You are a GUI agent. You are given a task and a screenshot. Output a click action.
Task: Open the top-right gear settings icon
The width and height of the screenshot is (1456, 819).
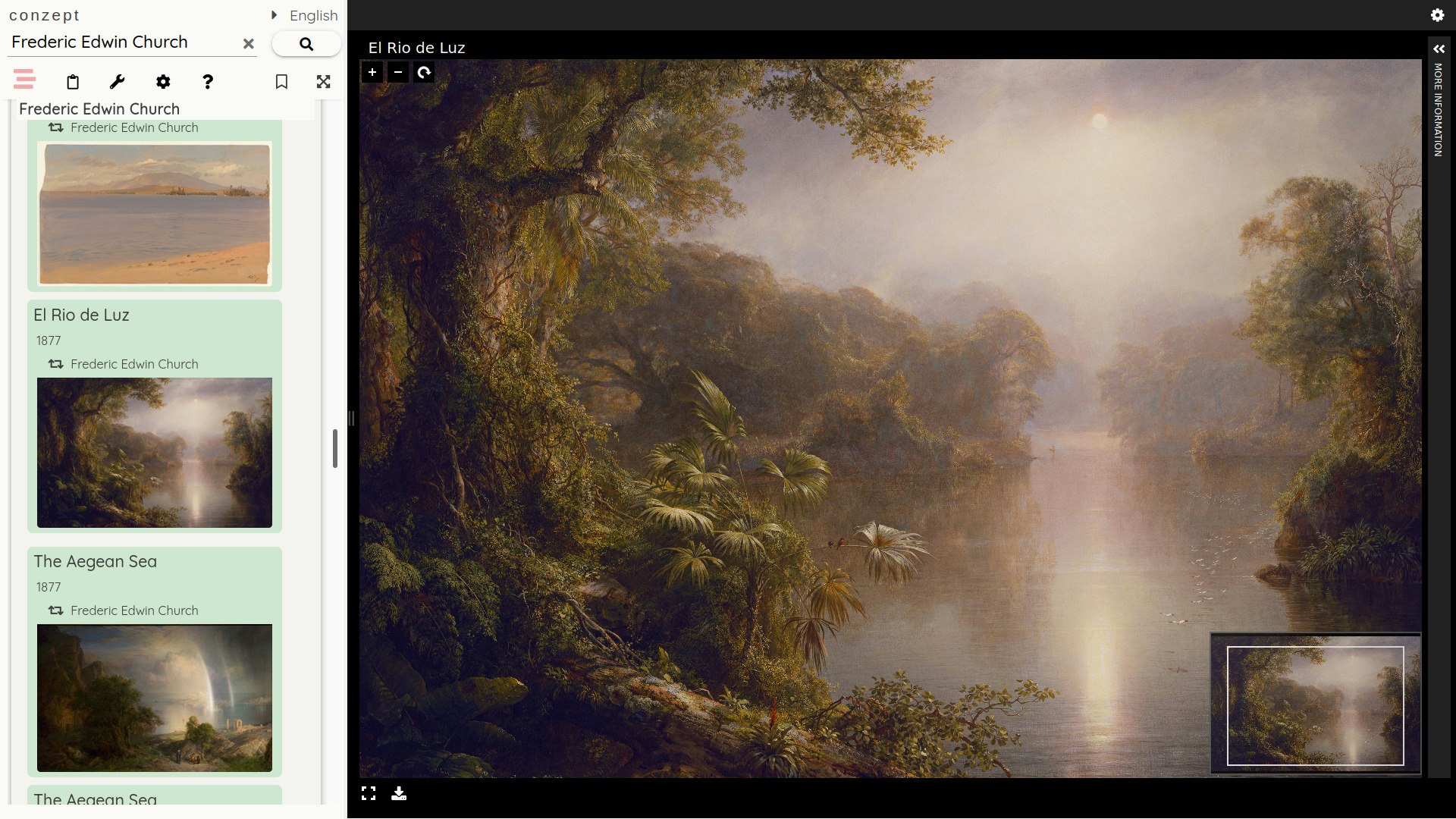click(1437, 15)
